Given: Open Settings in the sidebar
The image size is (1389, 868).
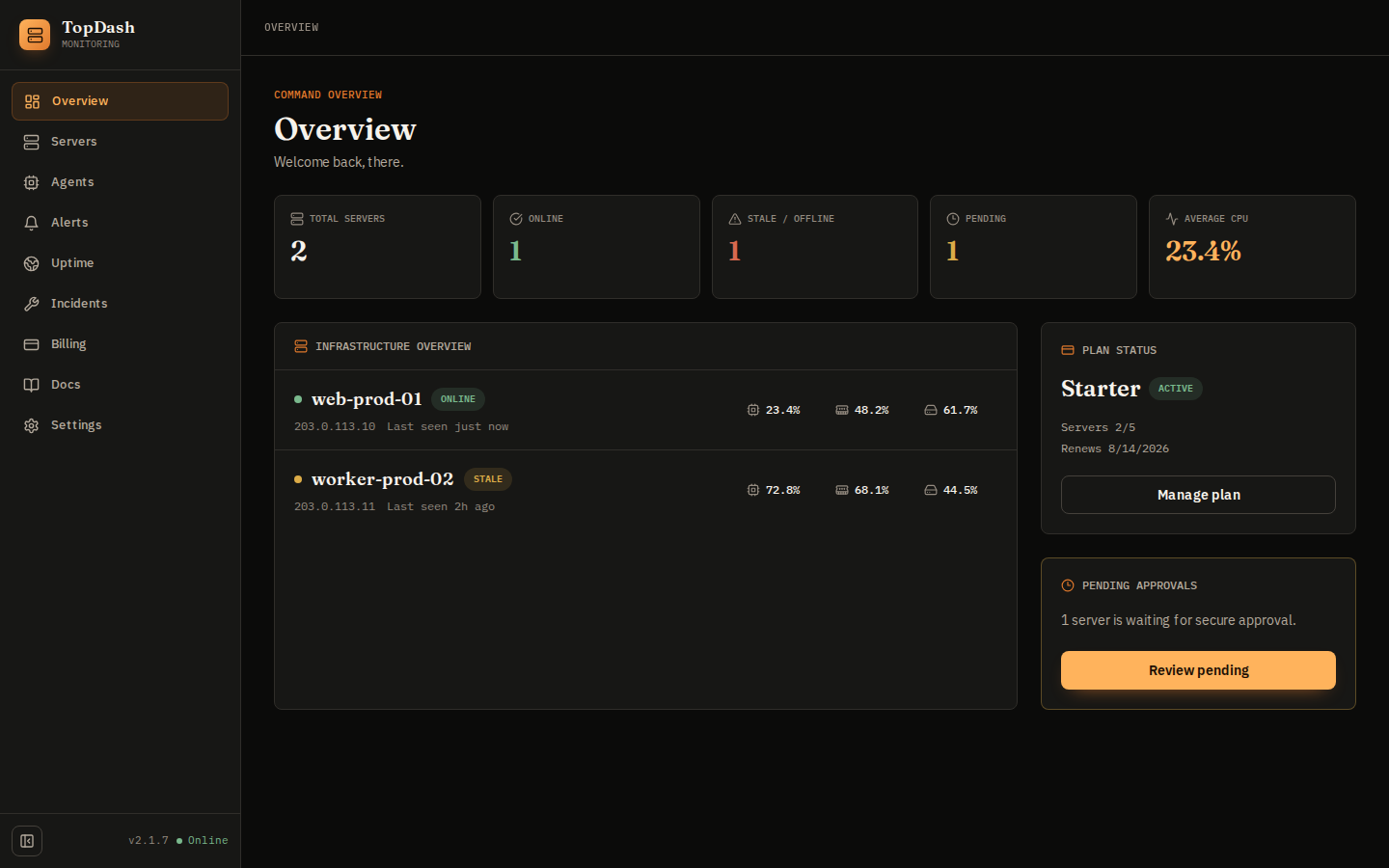Looking at the screenshot, I should coord(120,425).
